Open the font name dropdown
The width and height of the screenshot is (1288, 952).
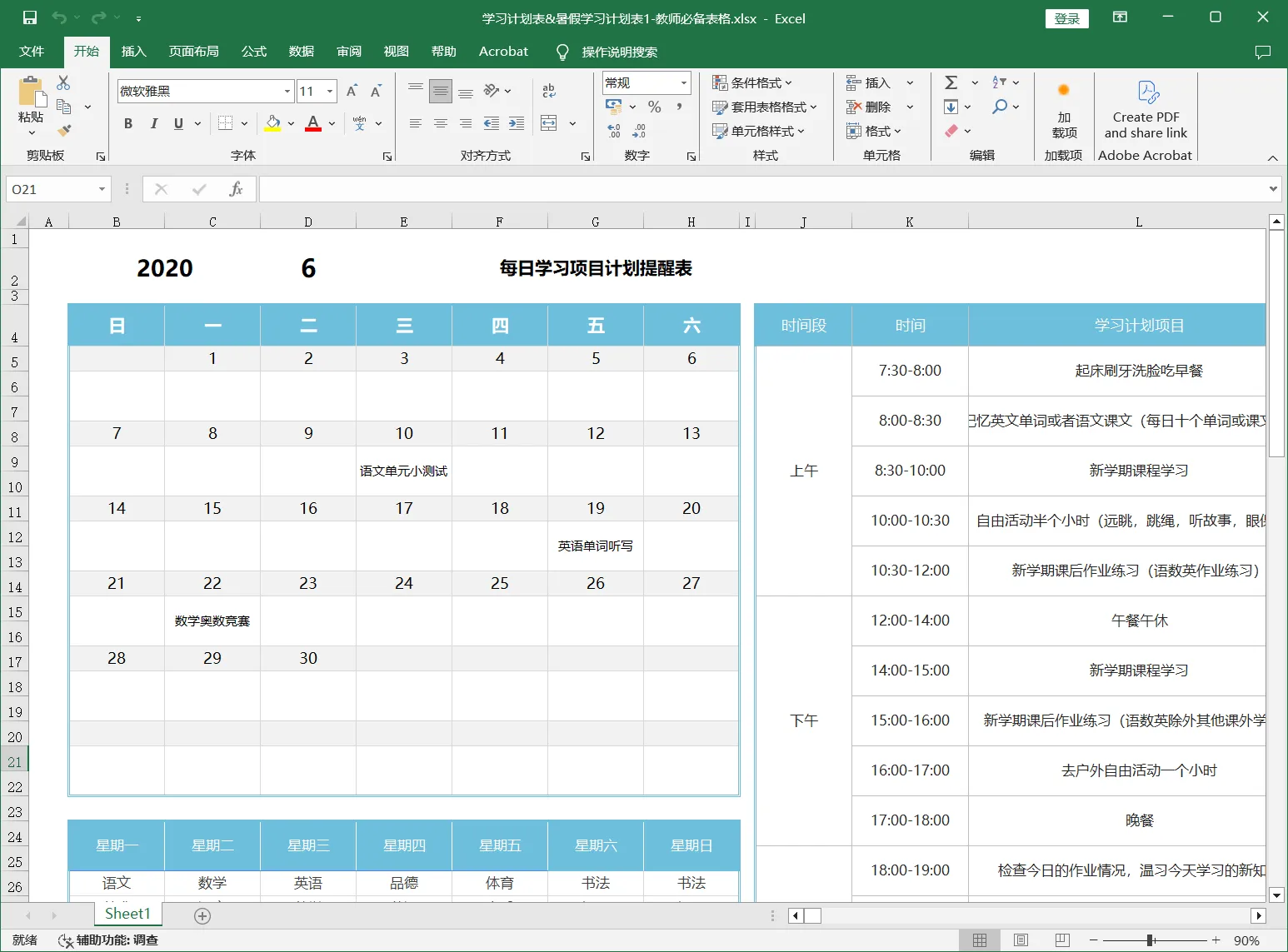tap(287, 92)
